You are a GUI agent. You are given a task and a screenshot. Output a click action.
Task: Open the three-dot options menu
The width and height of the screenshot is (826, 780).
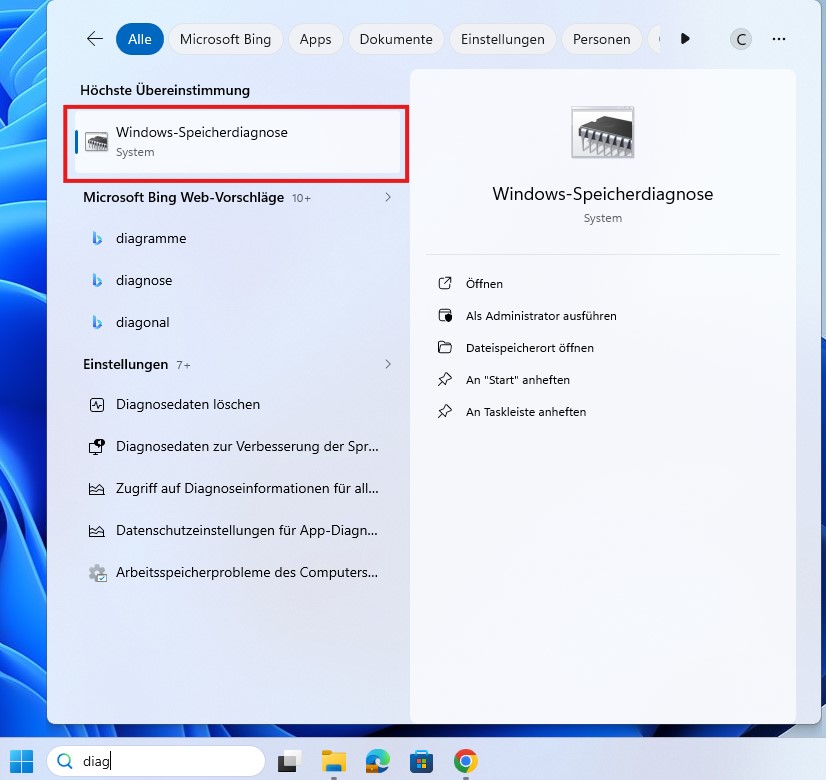point(779,39)
